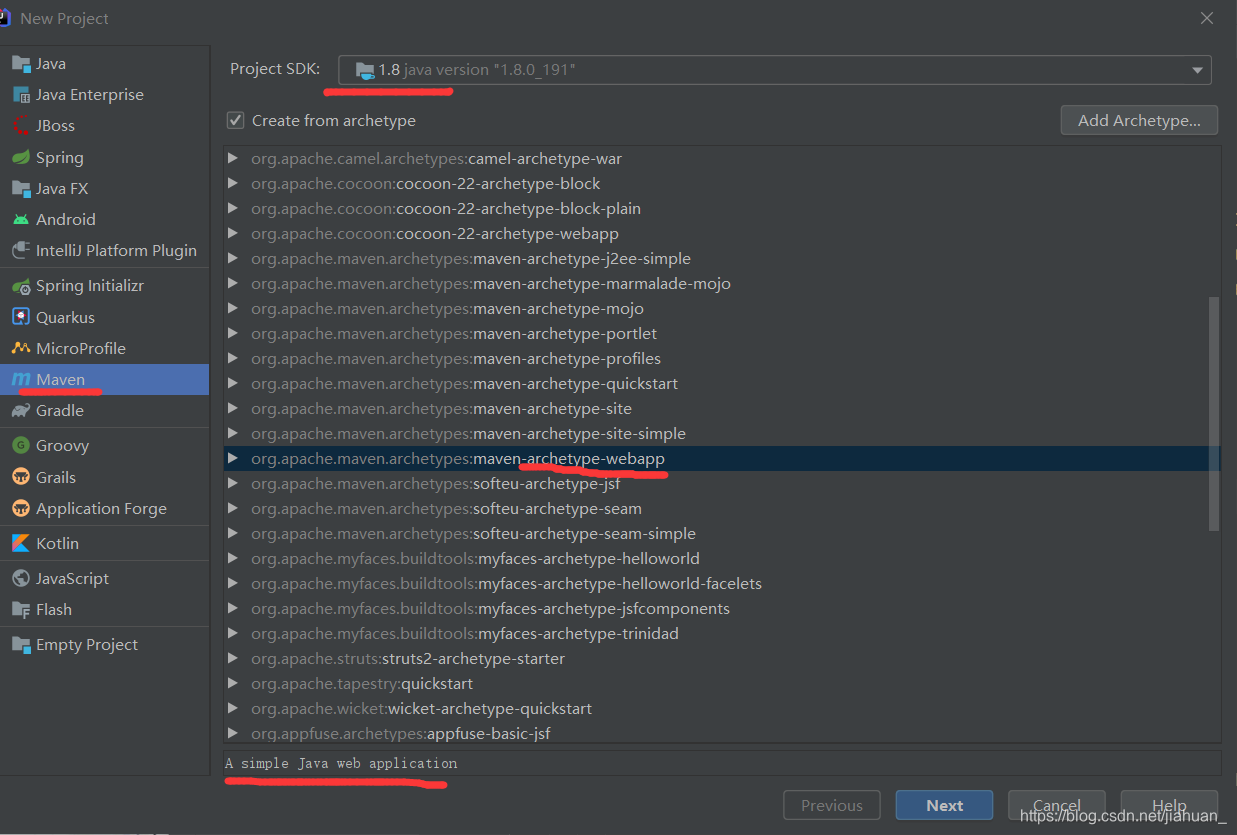Click the Flash folder icon
This screenshot has width=1237, height=835.
point(21,610)
